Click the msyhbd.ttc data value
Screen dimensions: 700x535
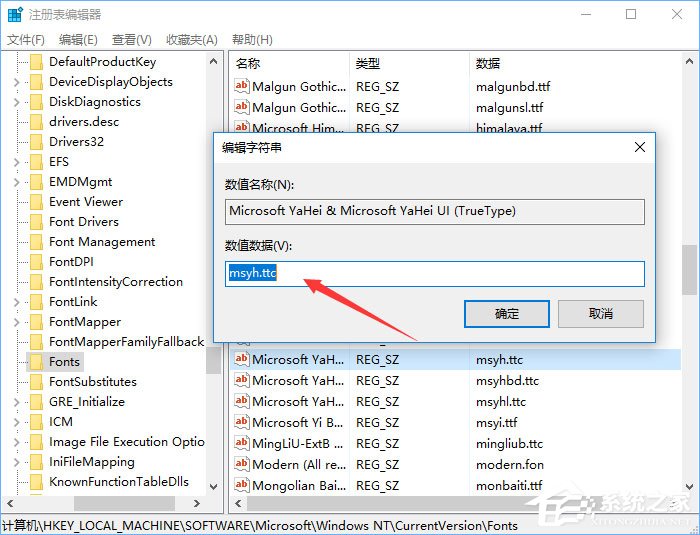point(508,381)
